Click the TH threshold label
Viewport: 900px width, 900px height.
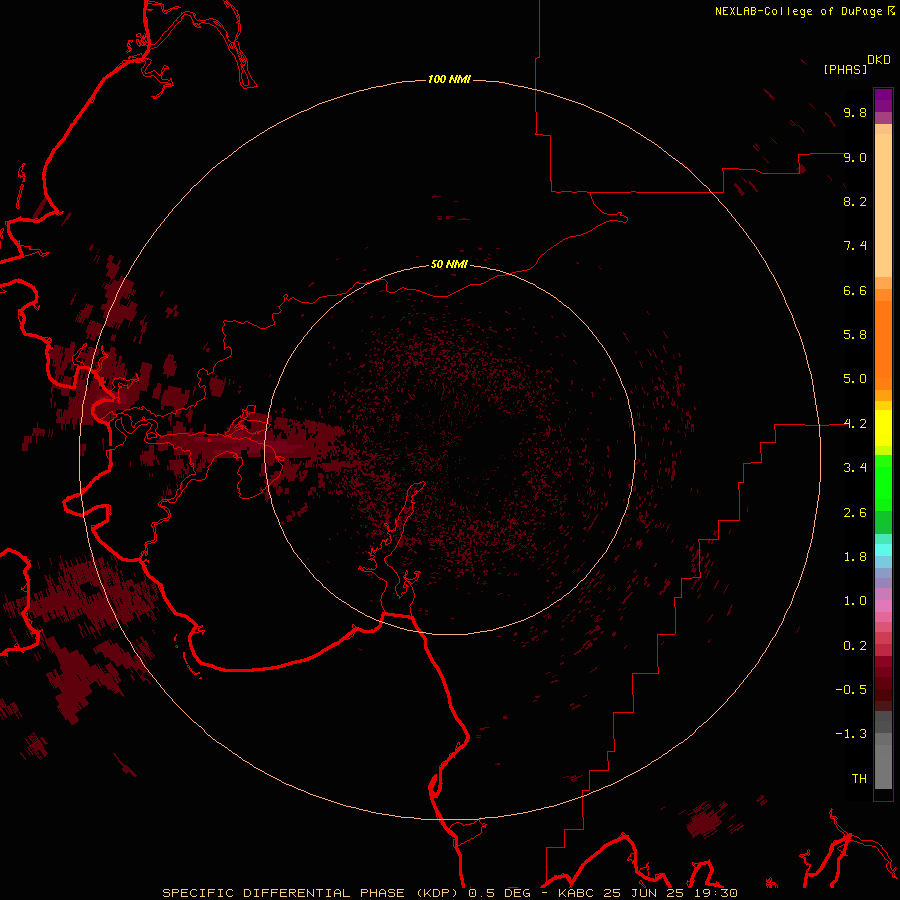[x=859, y=779]
